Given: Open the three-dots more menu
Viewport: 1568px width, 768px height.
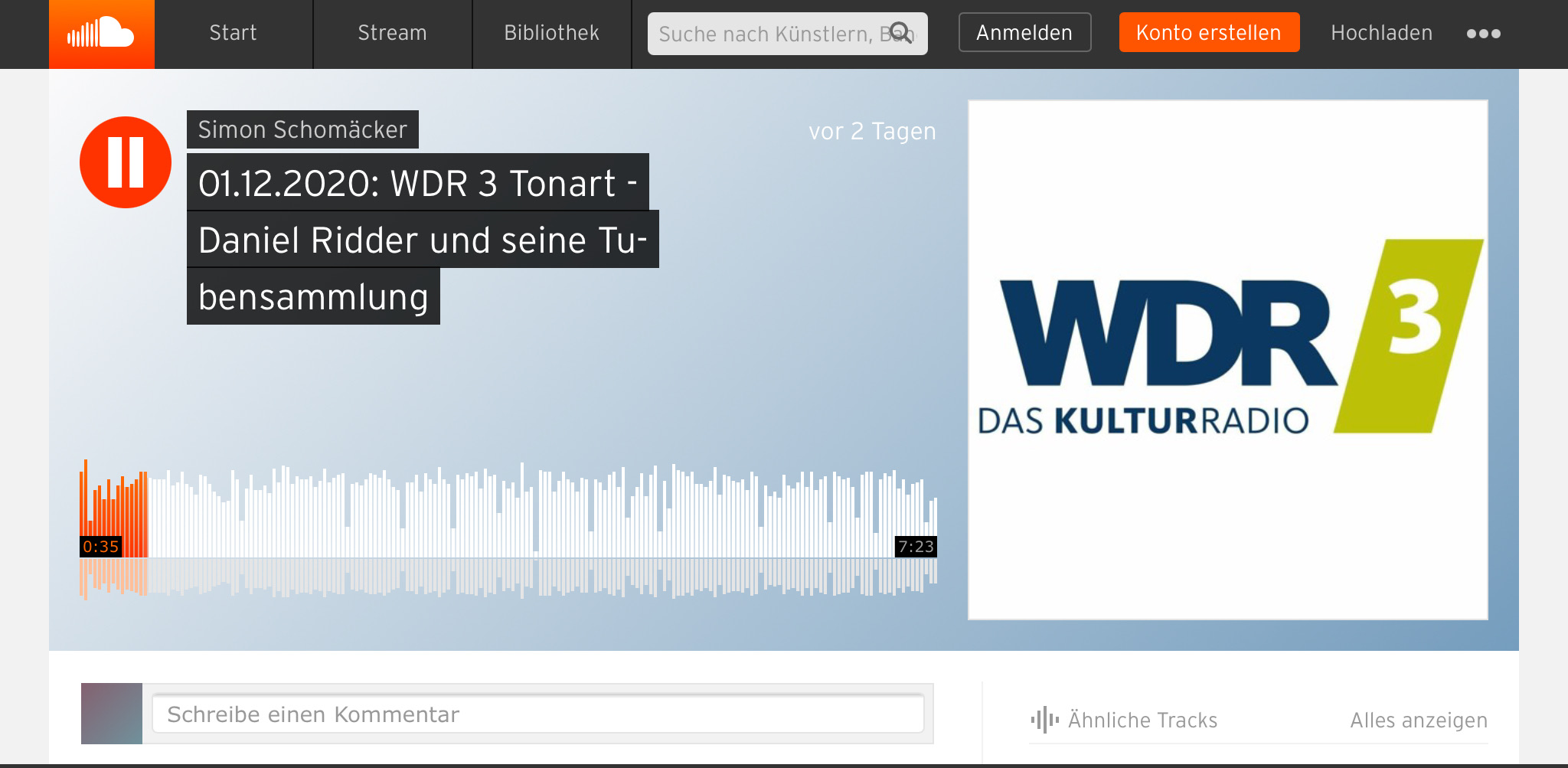Looking at the screenshot, I should click(x=1484, y=34).
